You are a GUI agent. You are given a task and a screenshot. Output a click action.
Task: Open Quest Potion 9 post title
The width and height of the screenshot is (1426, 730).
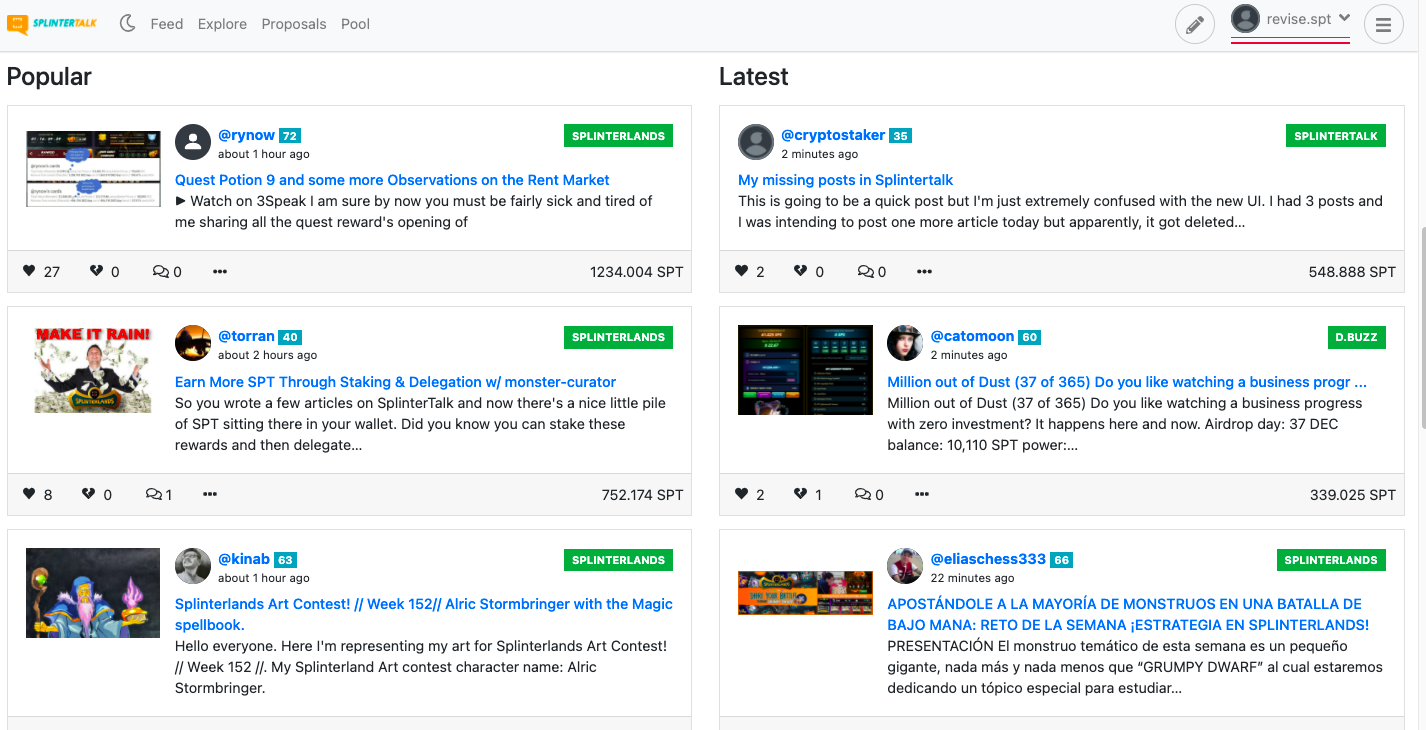(392, 180)
